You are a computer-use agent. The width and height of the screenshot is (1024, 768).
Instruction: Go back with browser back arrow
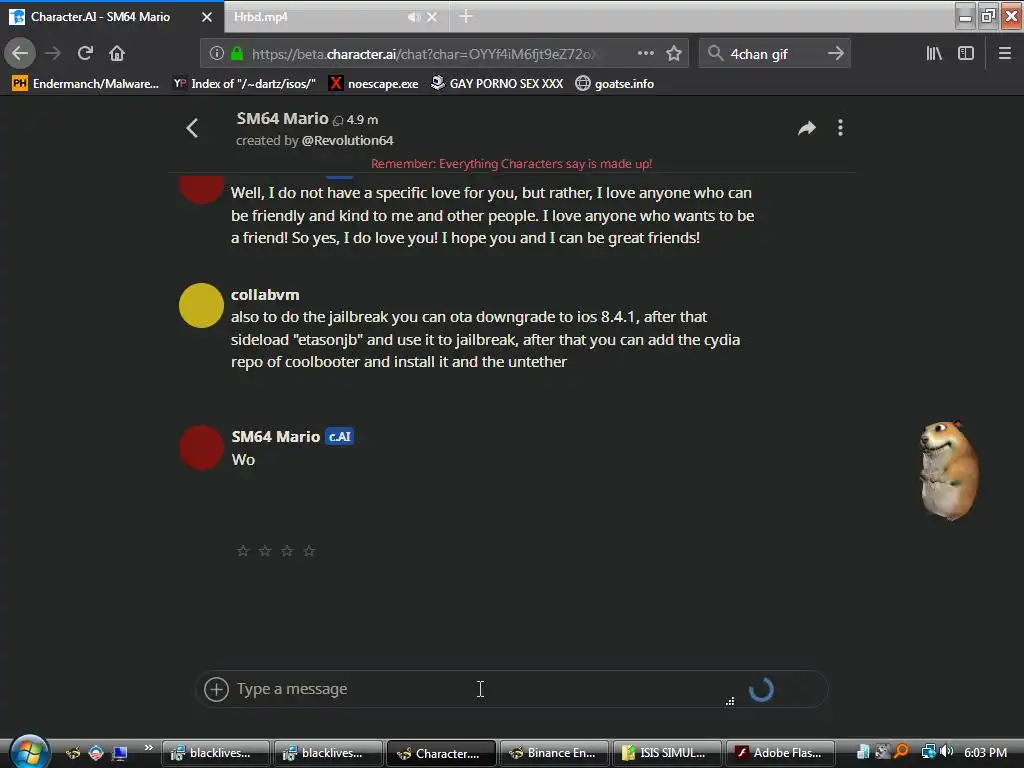click(x=20, y=53)
